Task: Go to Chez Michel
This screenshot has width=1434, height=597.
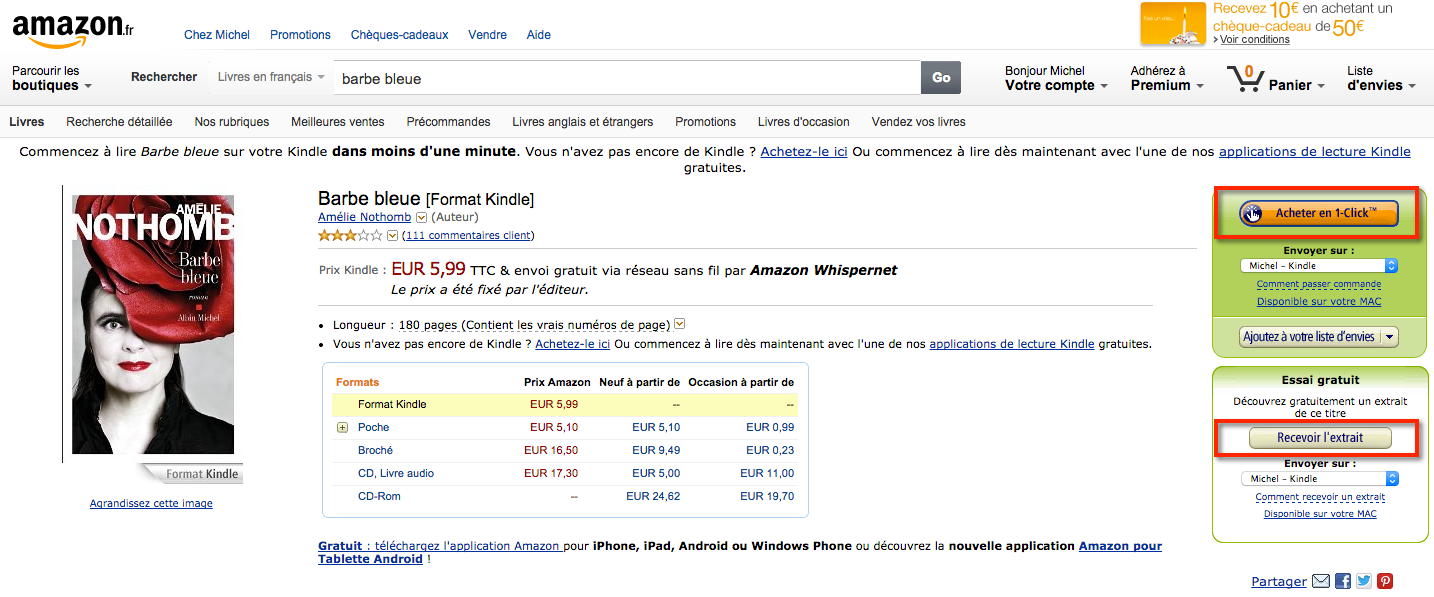Action: (x=217, y=35)
